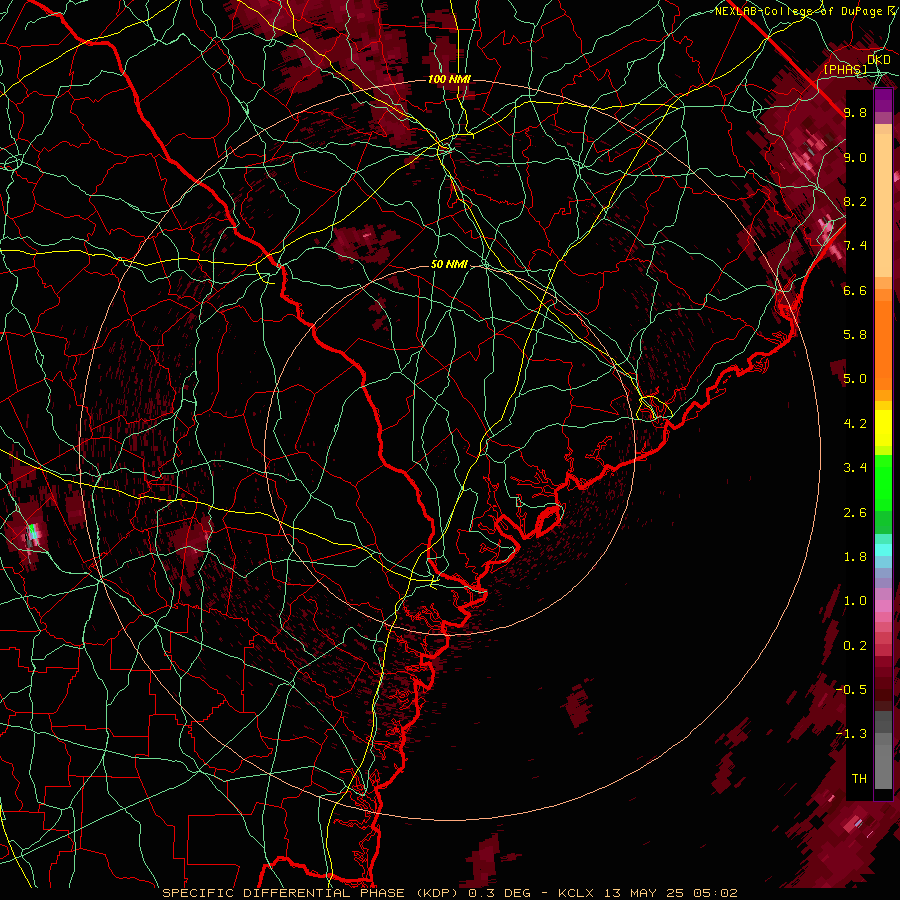Click the 3.4 value on color scale

[855, 468]
